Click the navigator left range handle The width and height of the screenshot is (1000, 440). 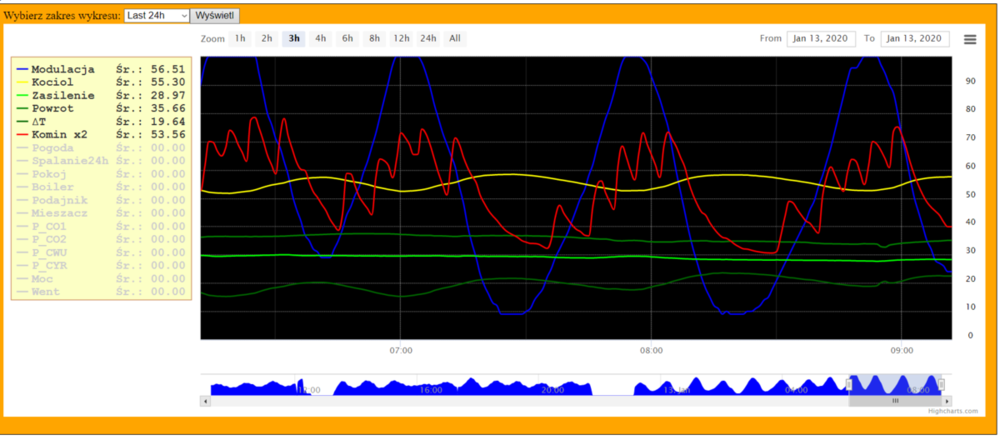click(849, 384)
